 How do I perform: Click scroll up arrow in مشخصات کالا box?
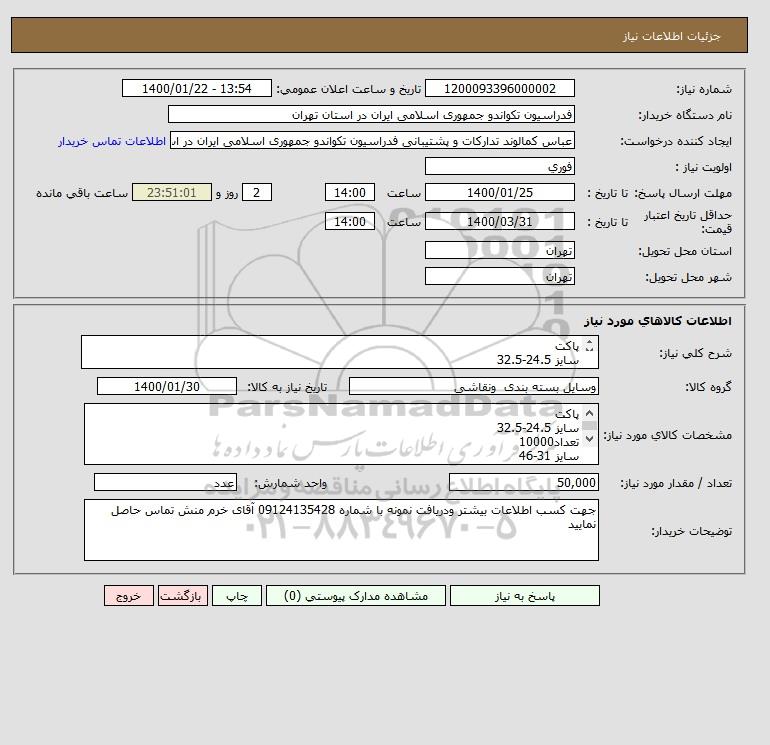tap(590, 413)
